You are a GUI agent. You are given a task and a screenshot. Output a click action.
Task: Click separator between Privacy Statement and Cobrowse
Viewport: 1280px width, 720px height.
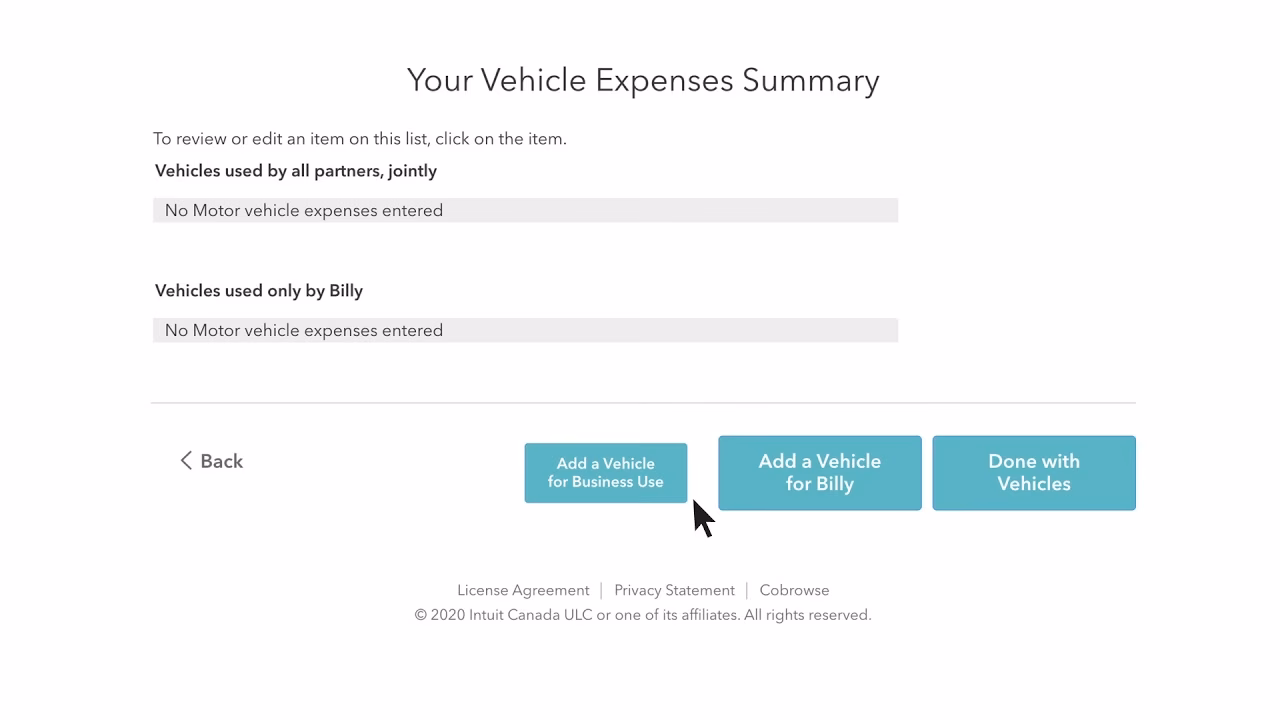click(x=747, y=590)
